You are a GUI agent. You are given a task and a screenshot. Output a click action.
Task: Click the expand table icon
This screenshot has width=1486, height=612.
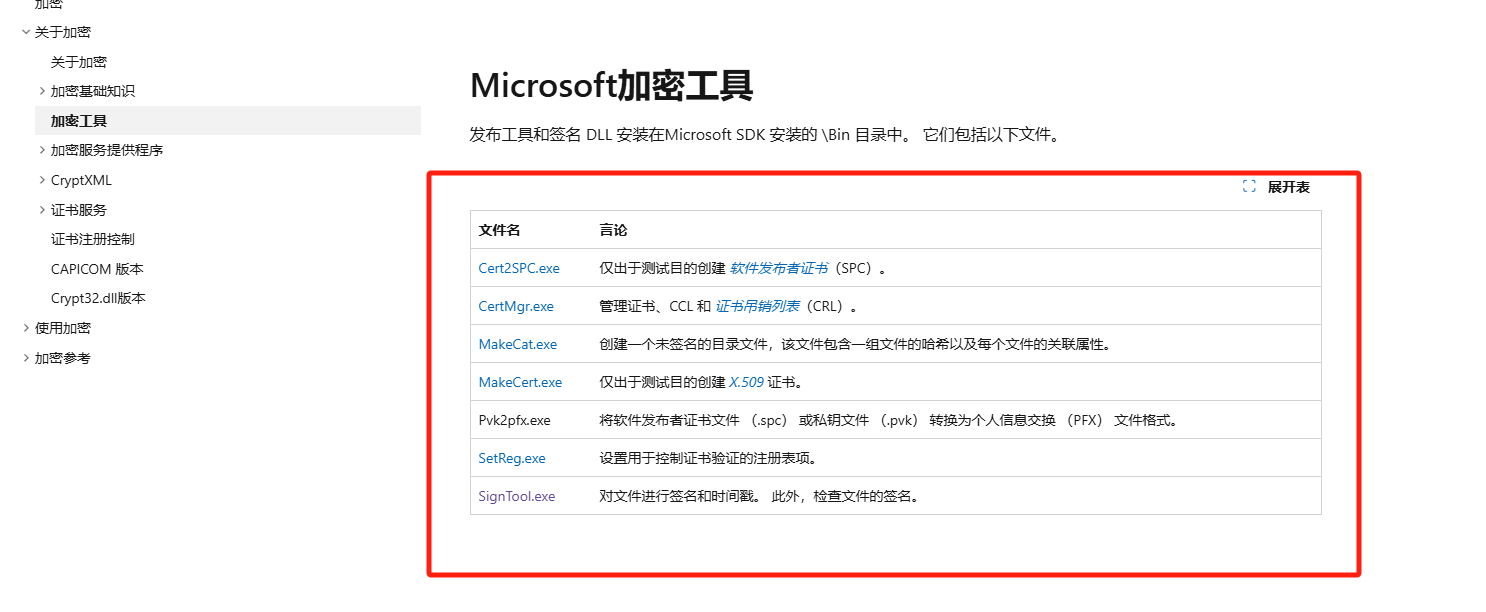(1249, 187)
